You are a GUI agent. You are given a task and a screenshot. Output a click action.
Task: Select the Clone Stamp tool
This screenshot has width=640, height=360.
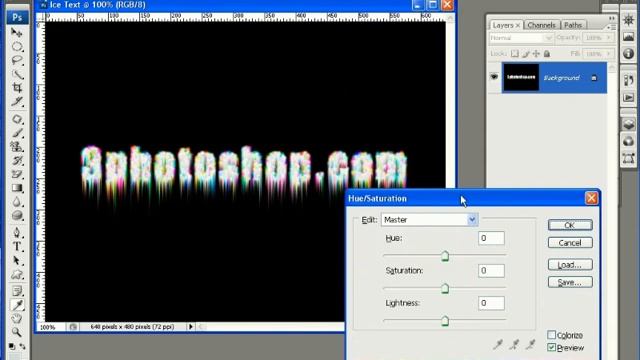17,147
